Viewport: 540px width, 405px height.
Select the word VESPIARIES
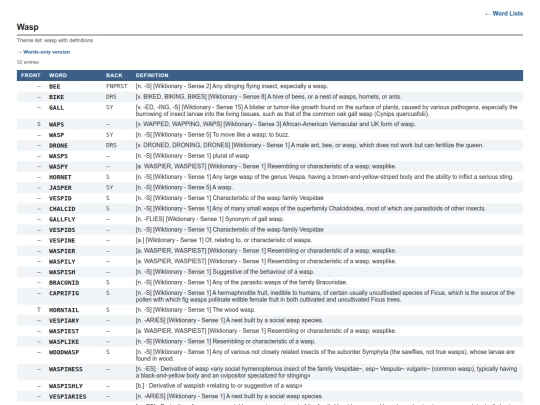tap(68, 397)
